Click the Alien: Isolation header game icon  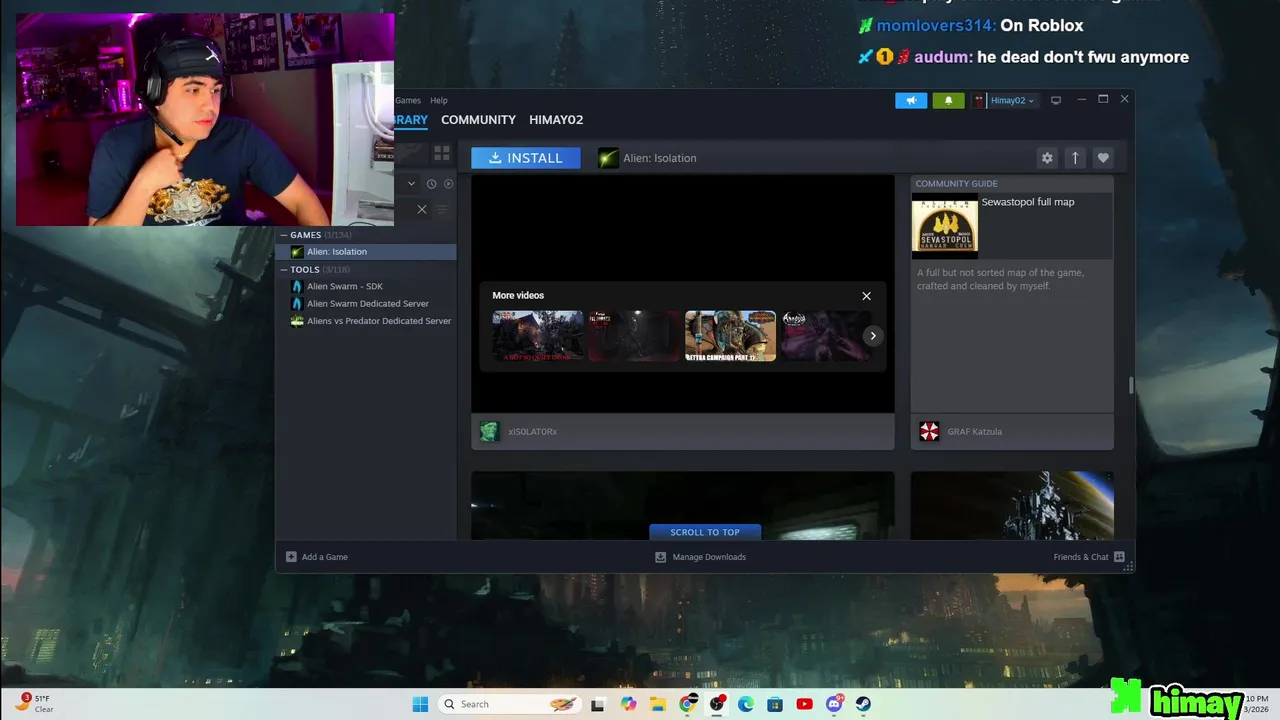[x=608, y=158]
